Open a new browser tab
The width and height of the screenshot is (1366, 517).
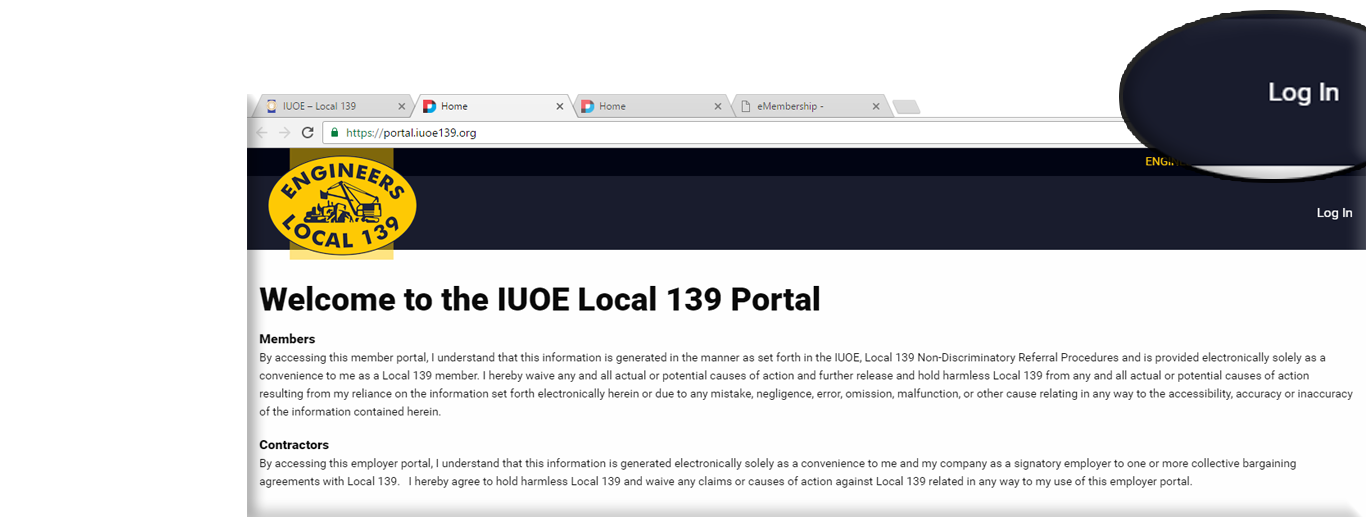pos(905,107)
